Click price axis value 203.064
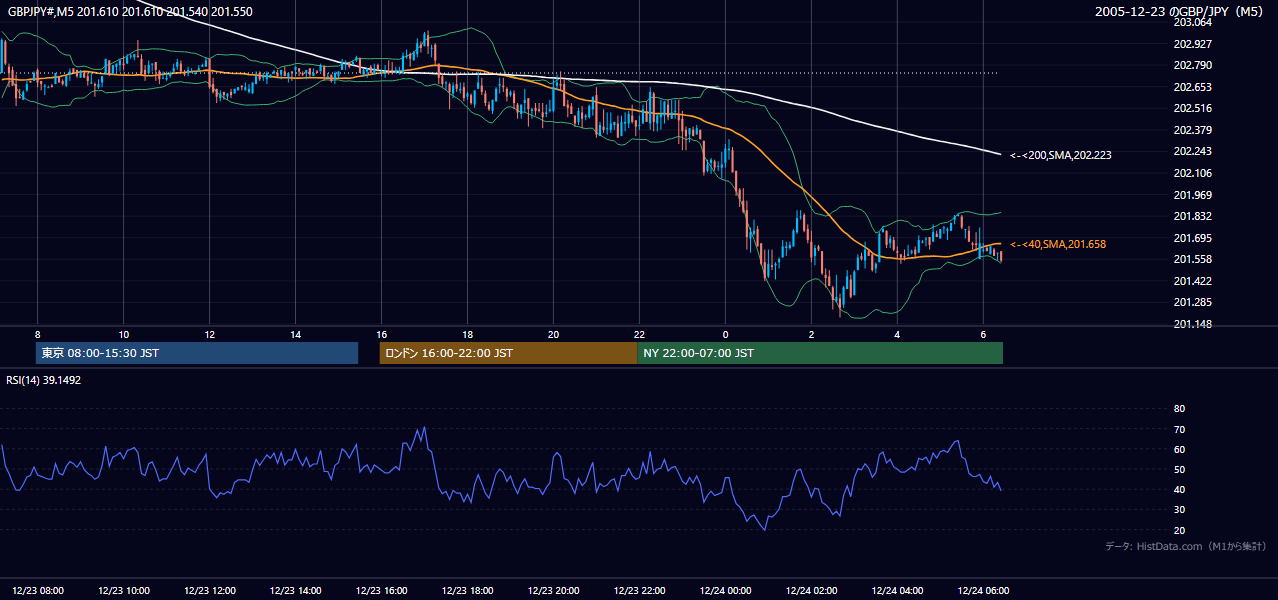The image size is (1278, 600). tap(1192, 22)
